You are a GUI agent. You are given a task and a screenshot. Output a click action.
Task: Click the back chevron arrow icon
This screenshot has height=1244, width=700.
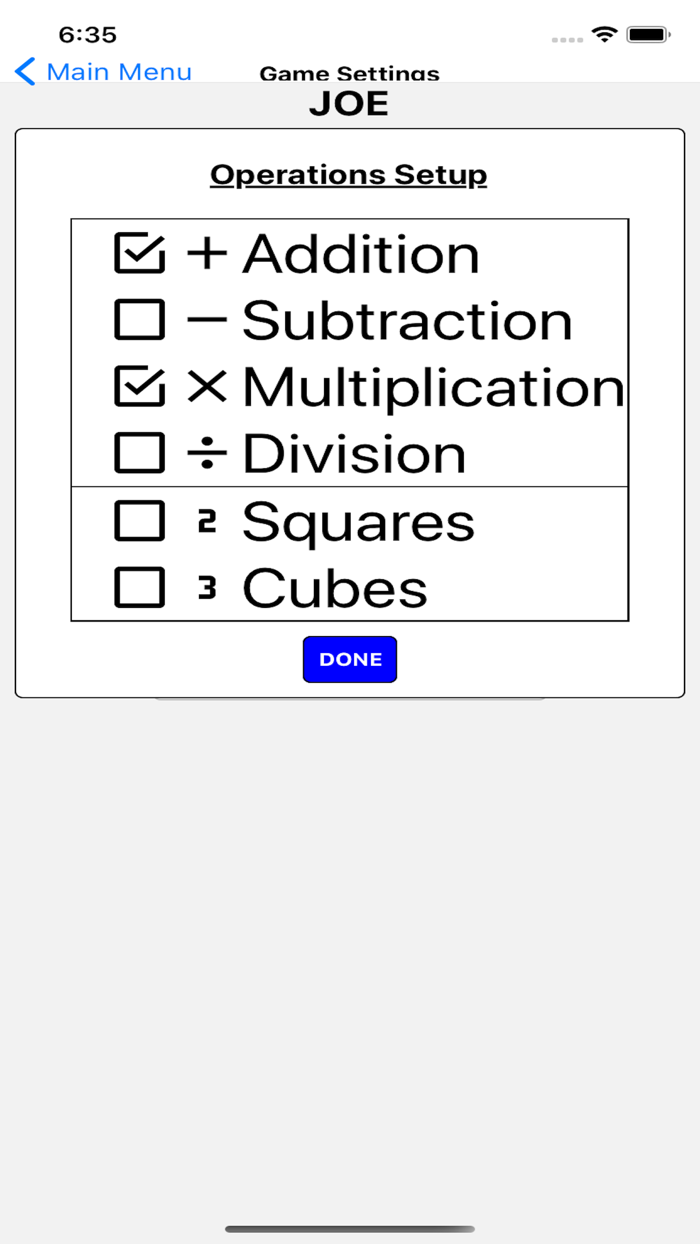click(25, 71)
